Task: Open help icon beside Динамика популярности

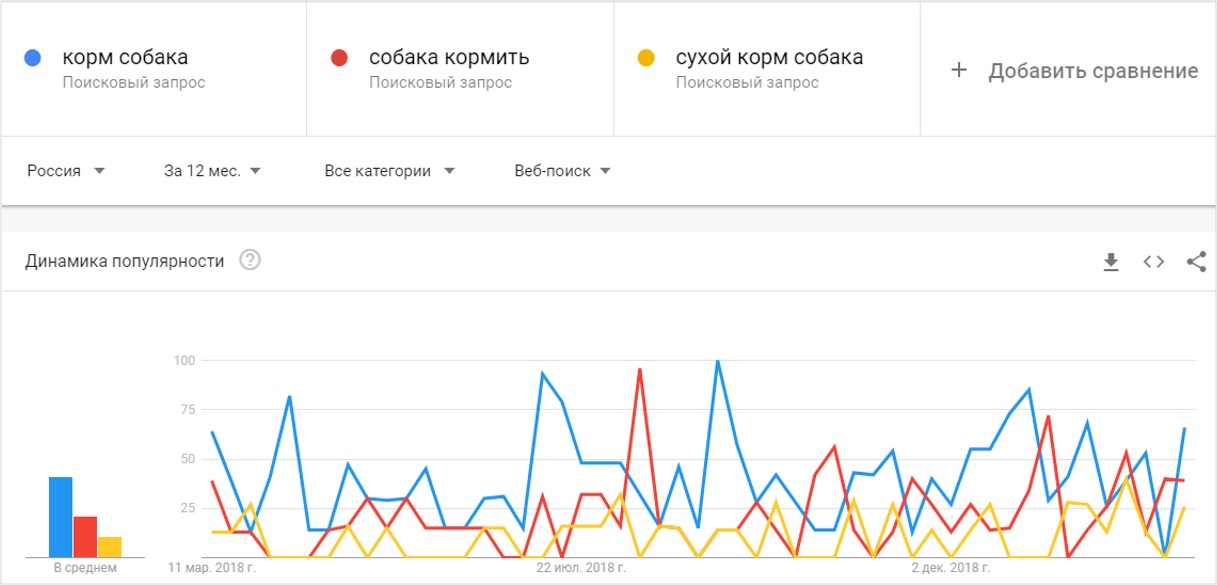Action: tap(250, 261)
